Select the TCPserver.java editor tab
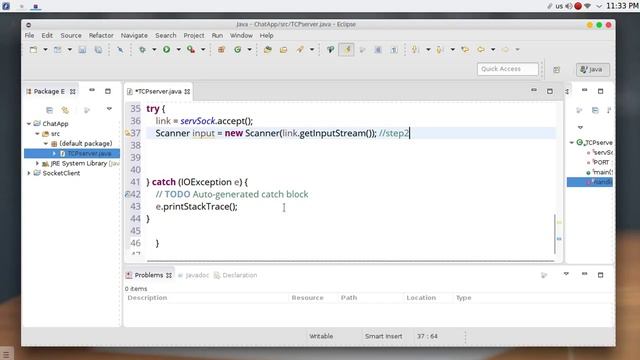Image resolution: width=640 pixels, height=360 pixels. (158, 91)
